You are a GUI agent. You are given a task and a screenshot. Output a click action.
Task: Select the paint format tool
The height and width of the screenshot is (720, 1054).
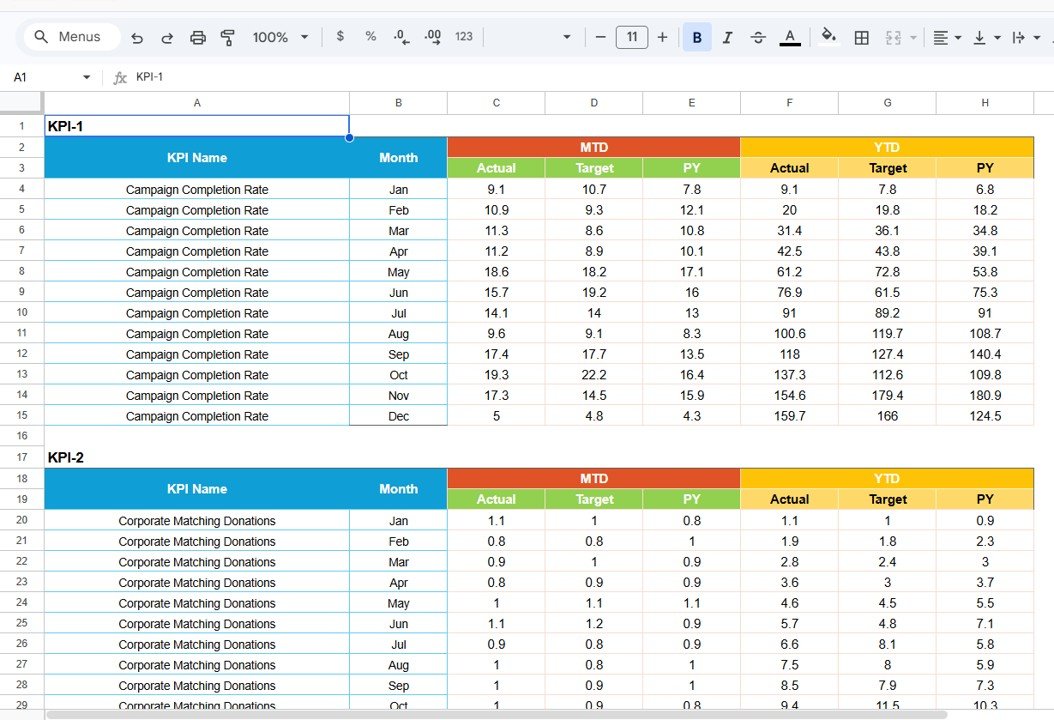(x=228, y=37)
